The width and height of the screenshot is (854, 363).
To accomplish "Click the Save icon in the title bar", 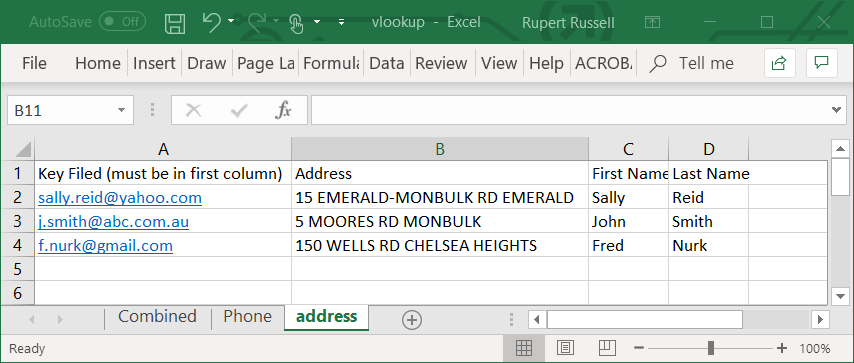I will tap(175, 23).
